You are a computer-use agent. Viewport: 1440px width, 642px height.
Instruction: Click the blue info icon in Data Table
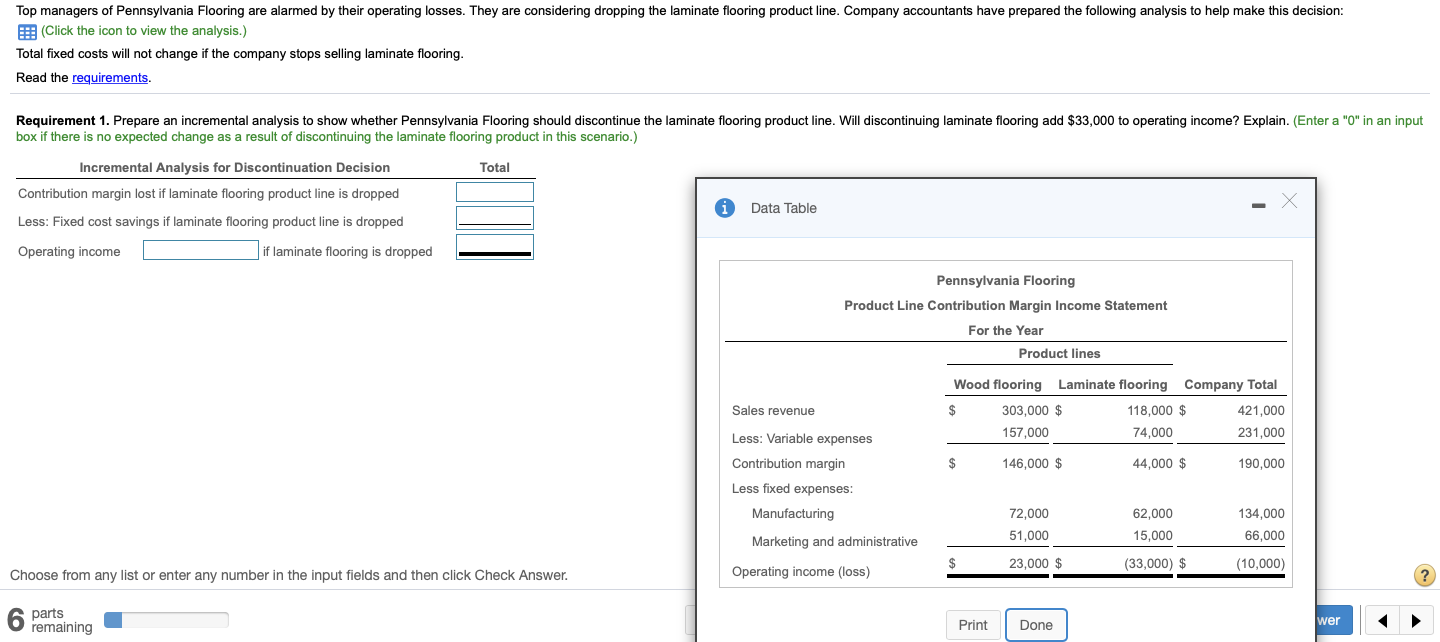click(x=725, y=208)
